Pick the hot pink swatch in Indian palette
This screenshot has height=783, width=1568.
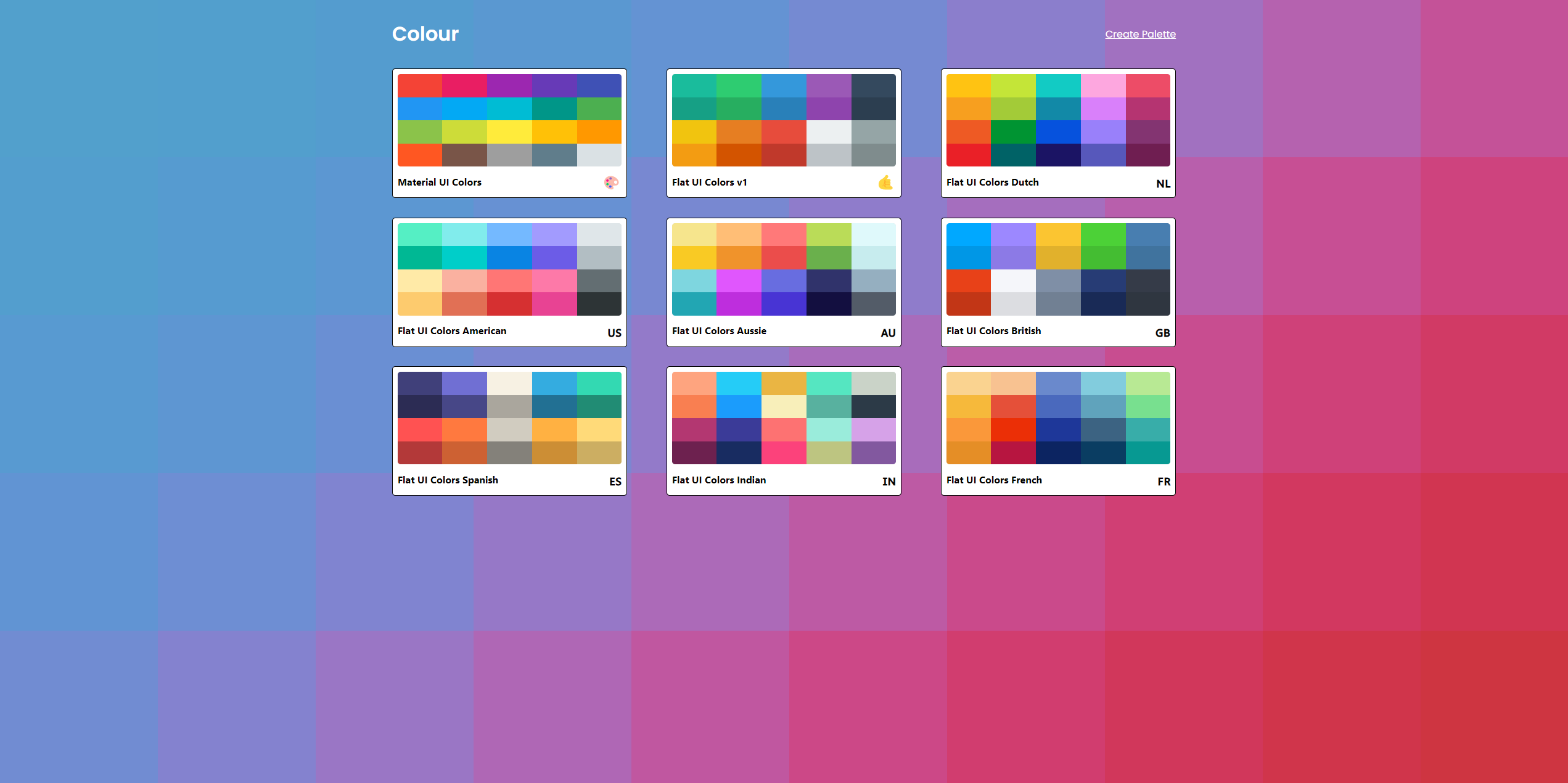tap(784, 453)
